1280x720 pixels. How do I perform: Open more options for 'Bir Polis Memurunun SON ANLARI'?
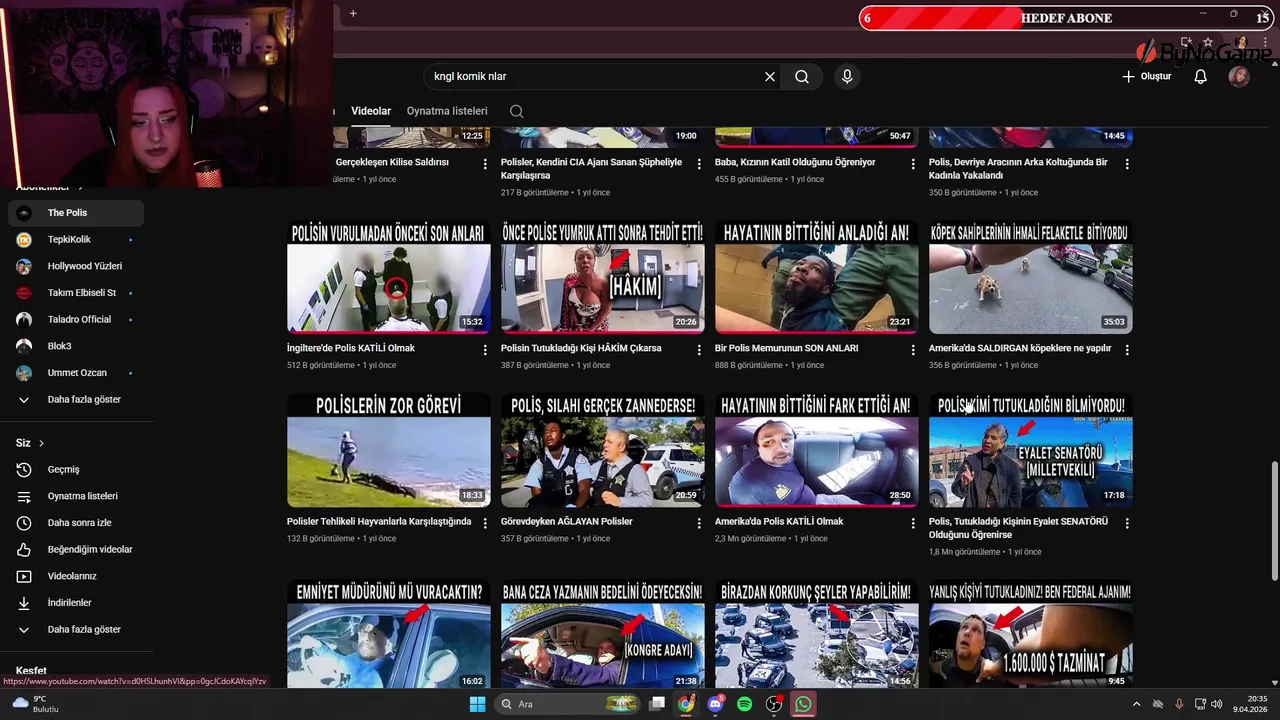coord(913,350)
